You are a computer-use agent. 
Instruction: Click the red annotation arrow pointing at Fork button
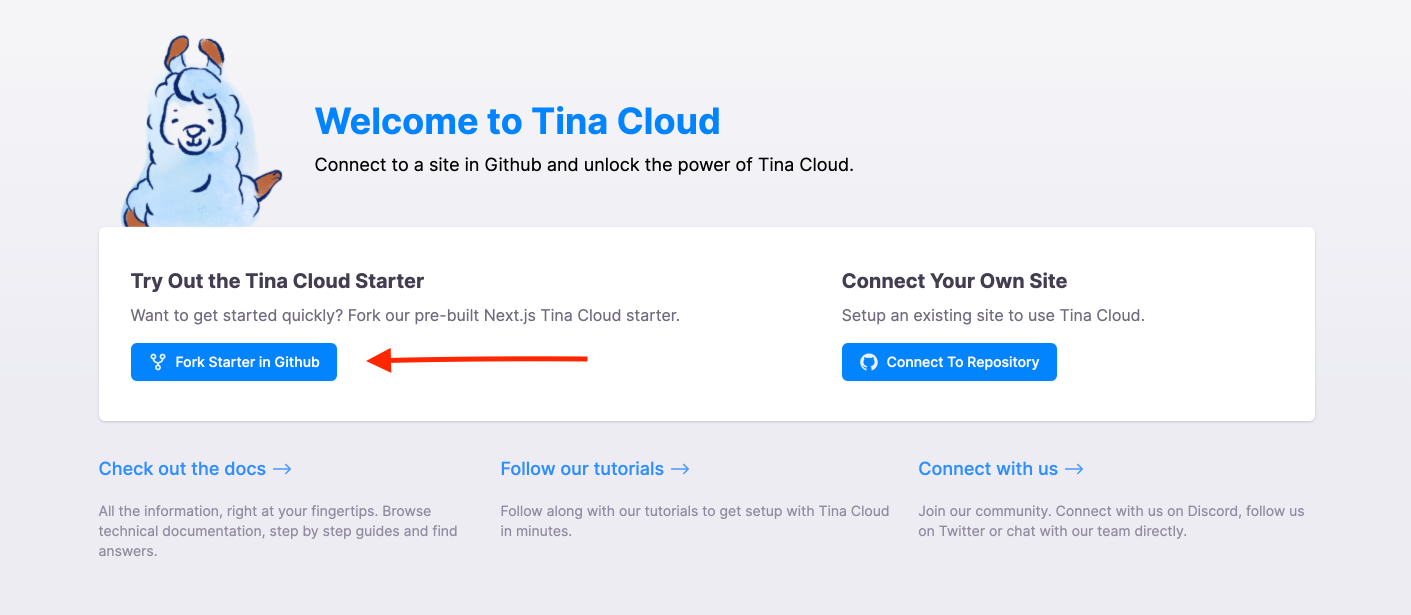point(477,359)
